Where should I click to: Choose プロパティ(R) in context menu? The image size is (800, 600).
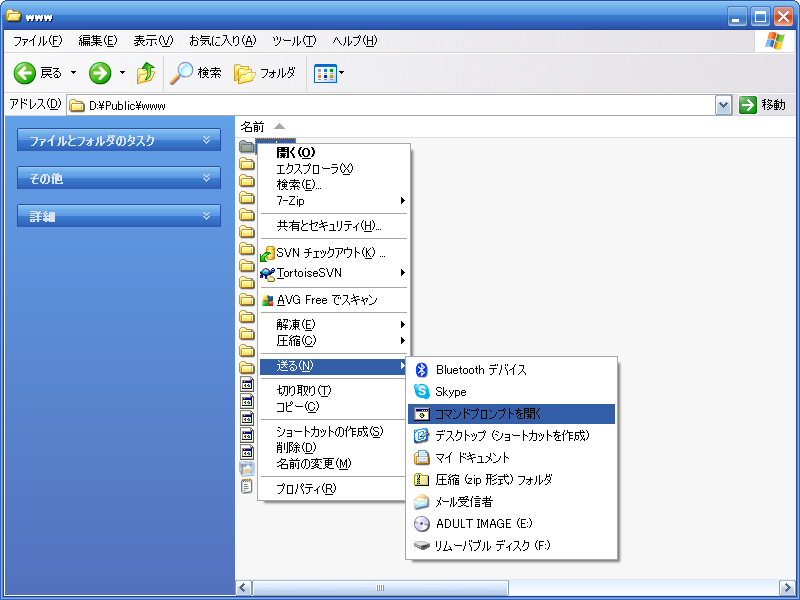334,489
